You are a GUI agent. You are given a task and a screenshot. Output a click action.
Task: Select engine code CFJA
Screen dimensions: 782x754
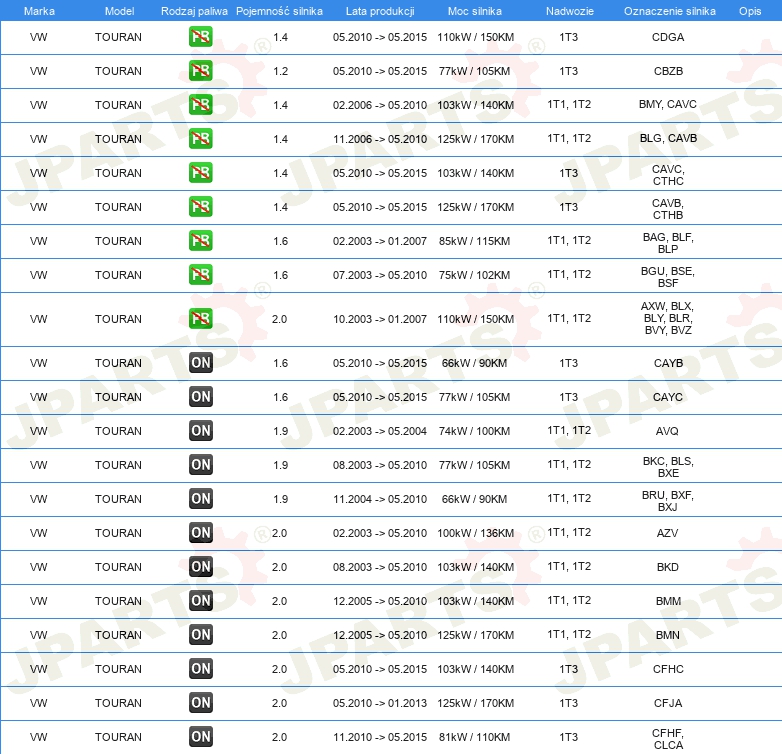coord(668,703)
